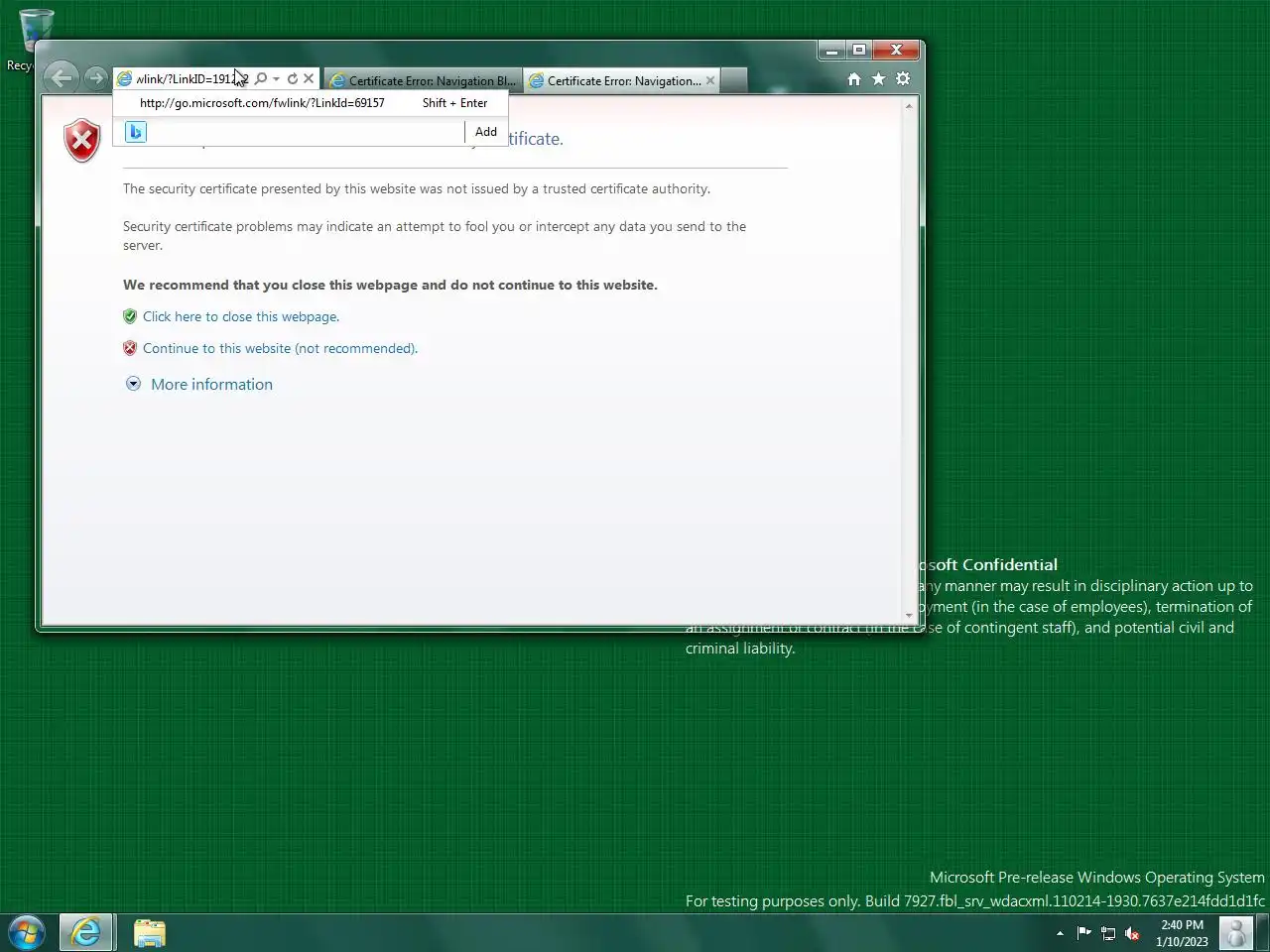Viewport: 1270px width, 952px height.
Task: Click the network tray icon
Action: tap(1108, 933)
